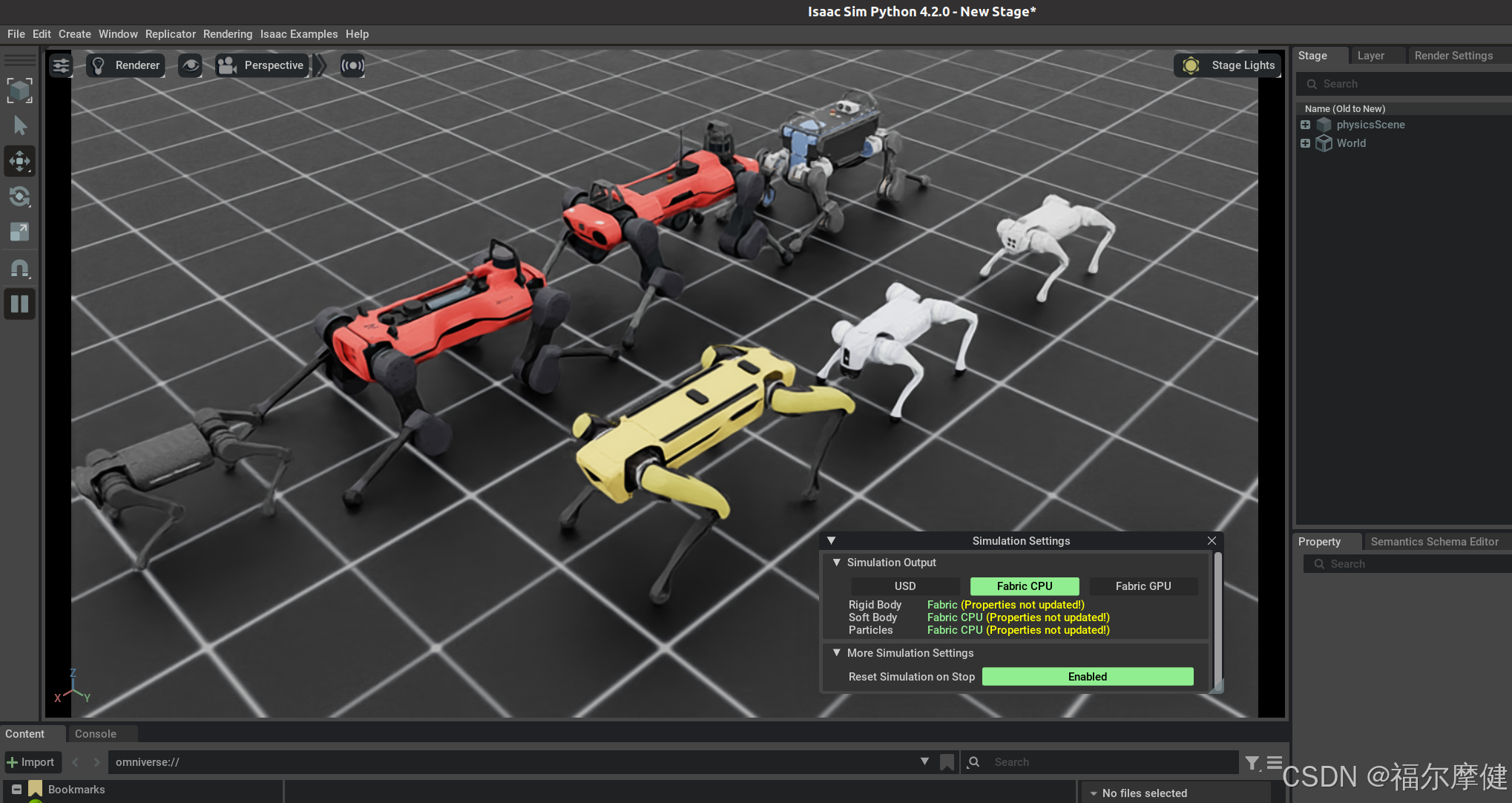Select the Scale tool icon

click(x=19, y=232)
